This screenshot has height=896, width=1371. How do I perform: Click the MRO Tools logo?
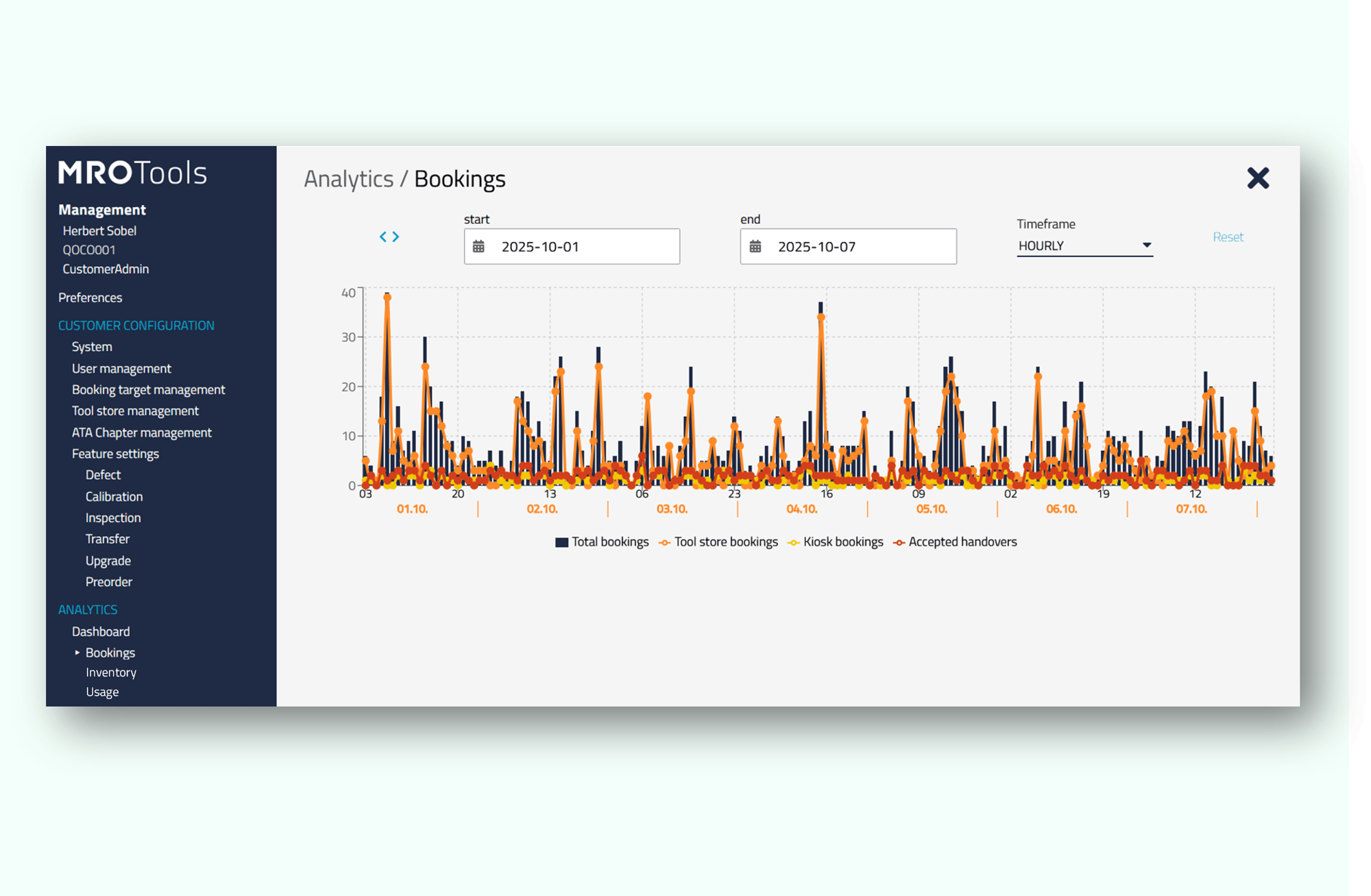point(133,173)
